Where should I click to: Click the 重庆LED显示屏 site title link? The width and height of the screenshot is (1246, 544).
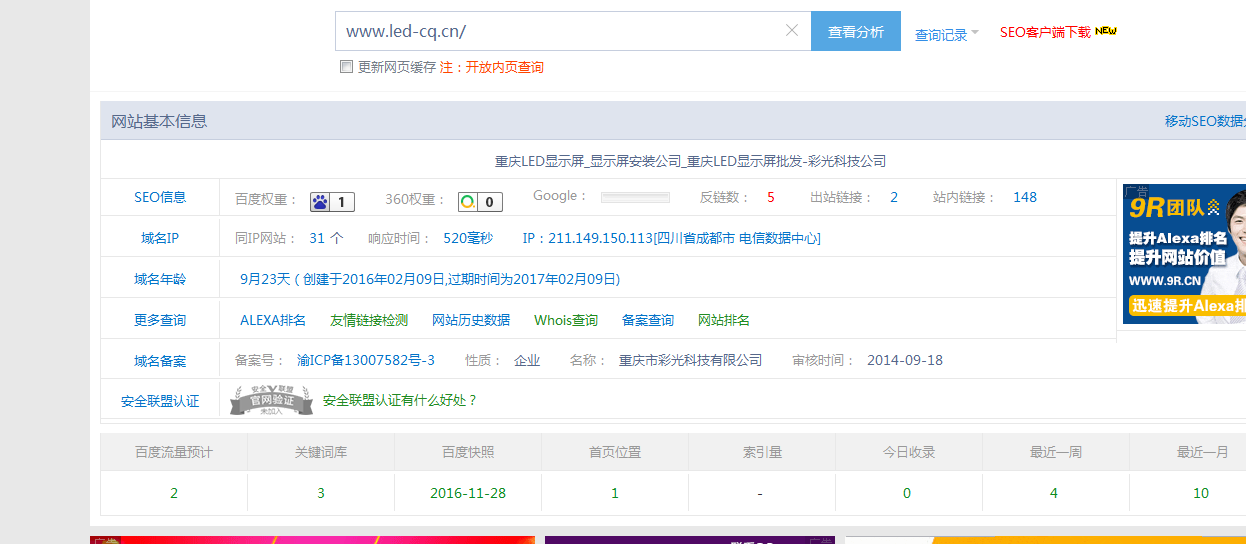691,161
